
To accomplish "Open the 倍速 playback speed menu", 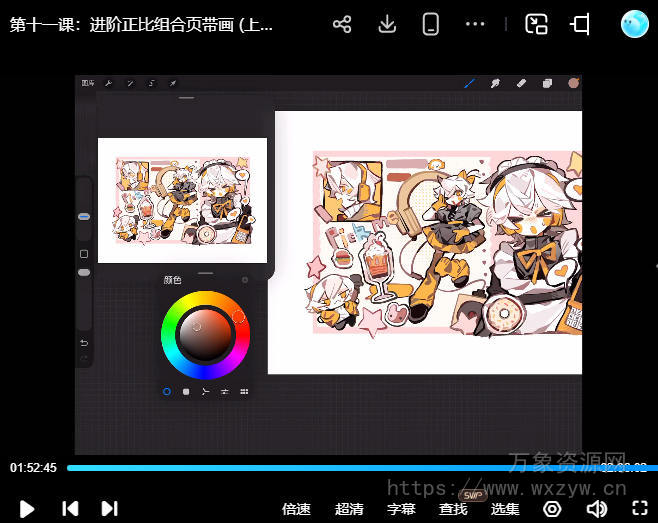I will click(x=296, y=509).
